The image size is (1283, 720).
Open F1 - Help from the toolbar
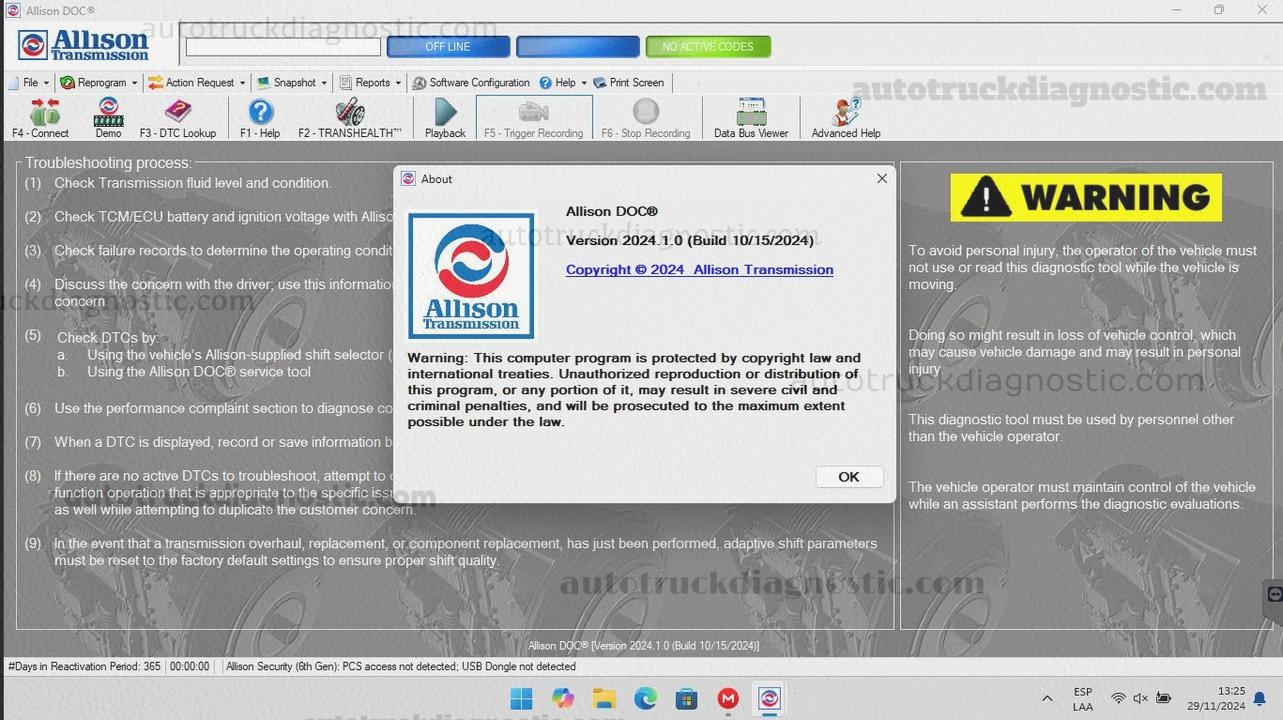(260, 118)
